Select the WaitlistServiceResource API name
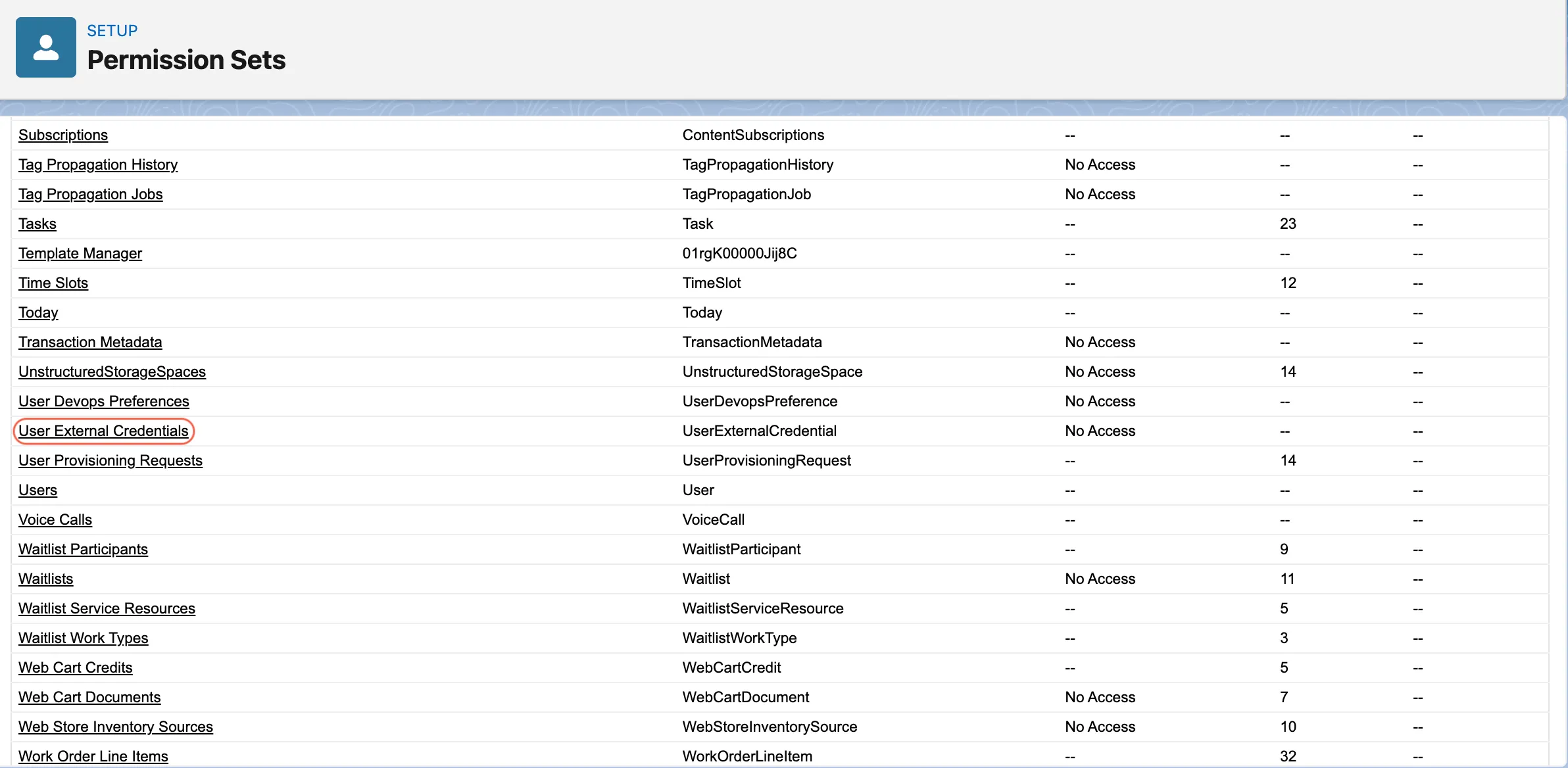 coord(763,608)
